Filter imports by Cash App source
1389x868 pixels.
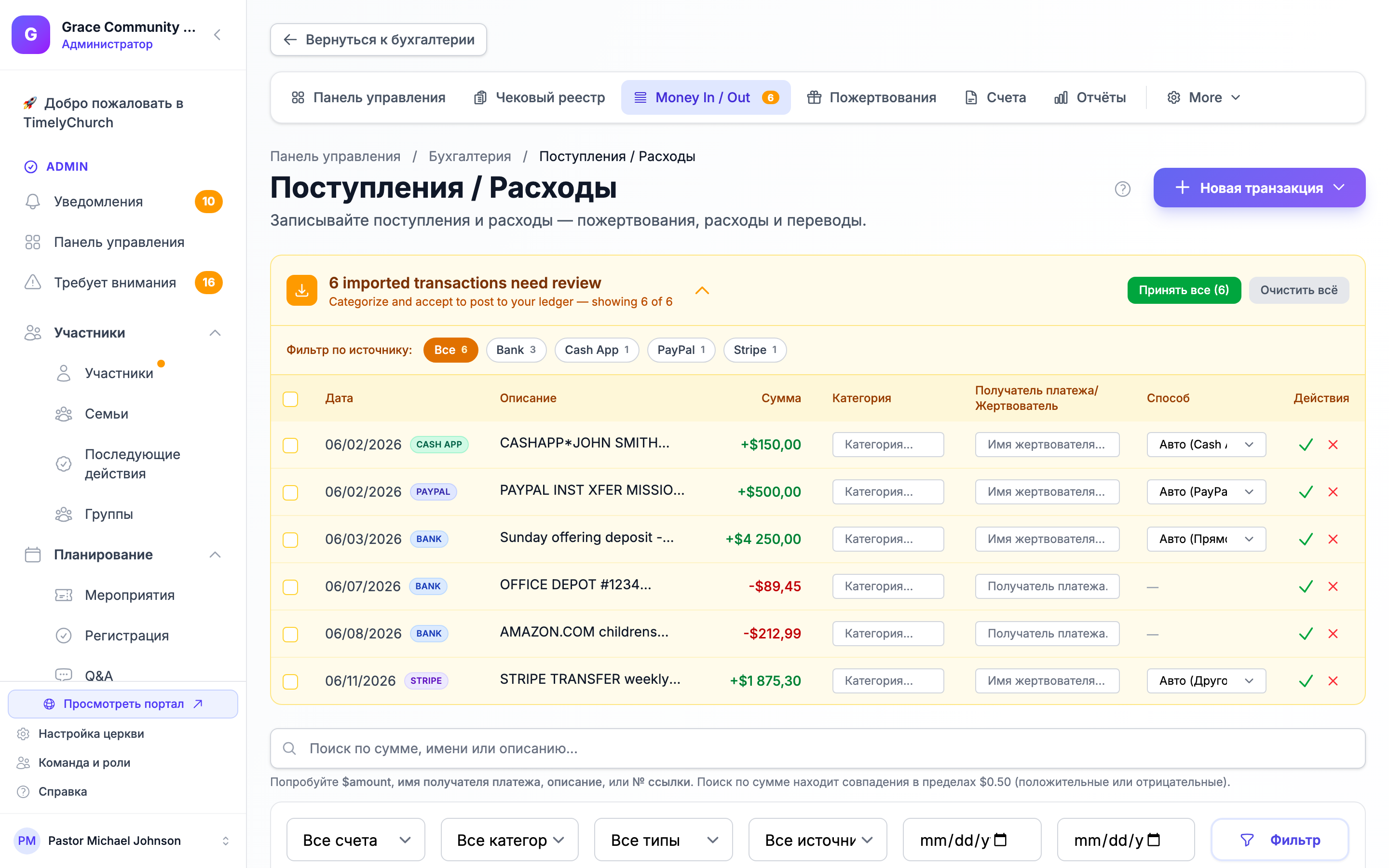tap(596, 350)
